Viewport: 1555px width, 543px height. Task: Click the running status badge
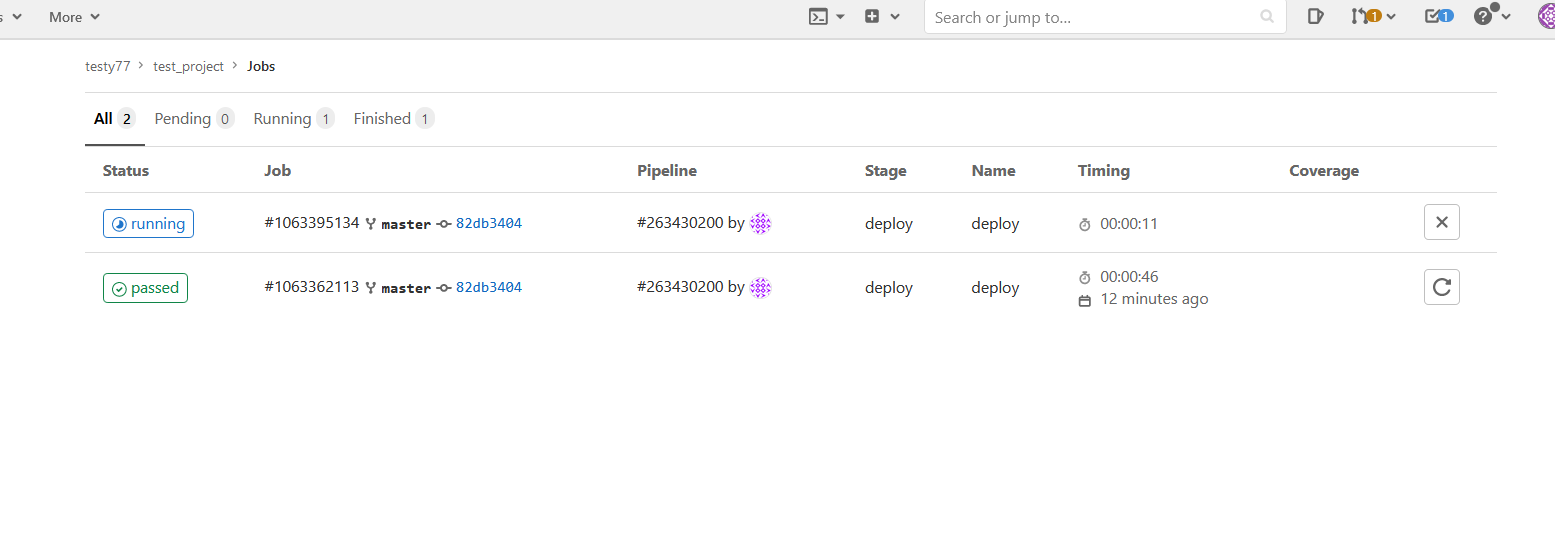[x=148, y=224]
